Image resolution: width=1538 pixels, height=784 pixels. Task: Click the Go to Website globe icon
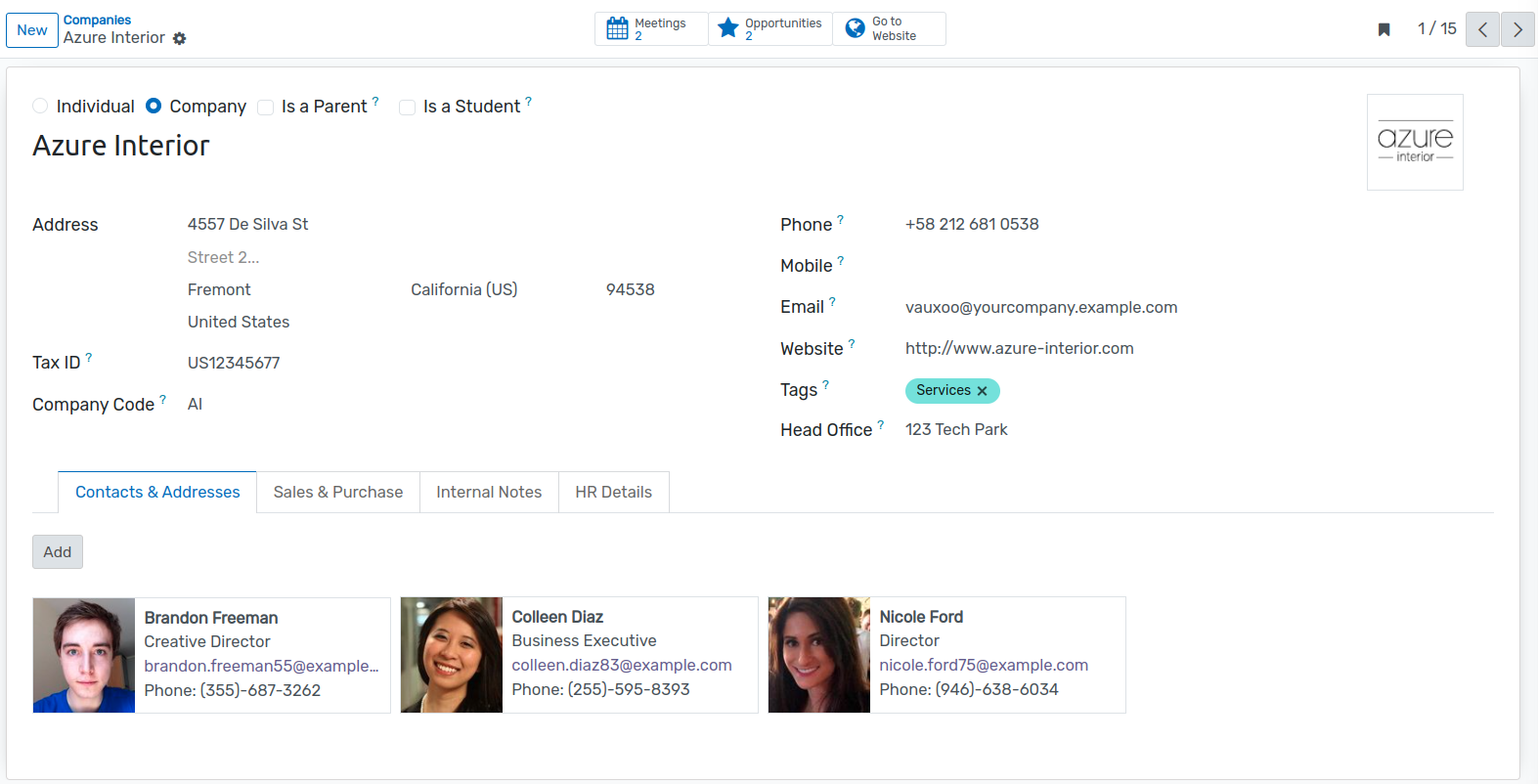pyautogui.click(x=855, y=28)
